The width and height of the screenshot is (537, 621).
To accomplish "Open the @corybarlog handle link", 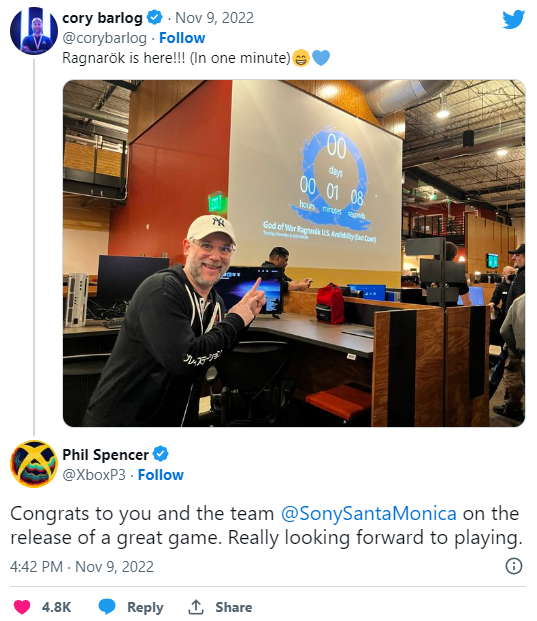I will click(x=105, y=38).
